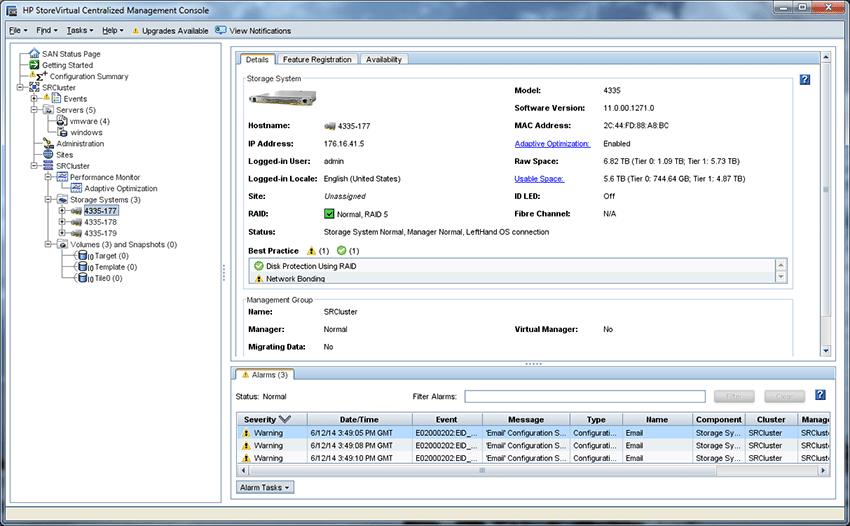Screen dimensions: 850x526
Task: Click the 4335-179 storage system icon
Action: coord(76,233)
